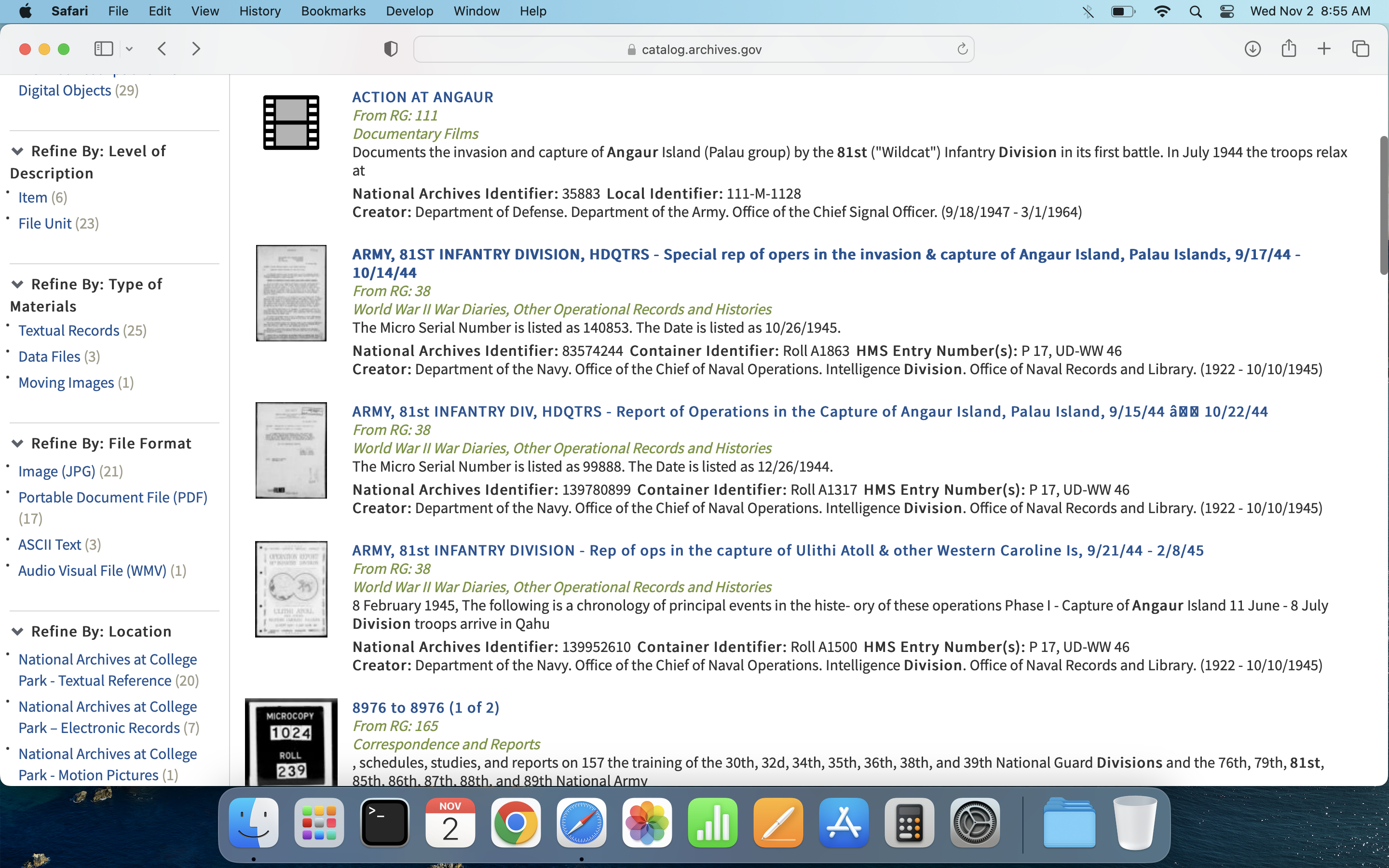
Task: Collapse Refine By: Level of Description
Action: 17,151
